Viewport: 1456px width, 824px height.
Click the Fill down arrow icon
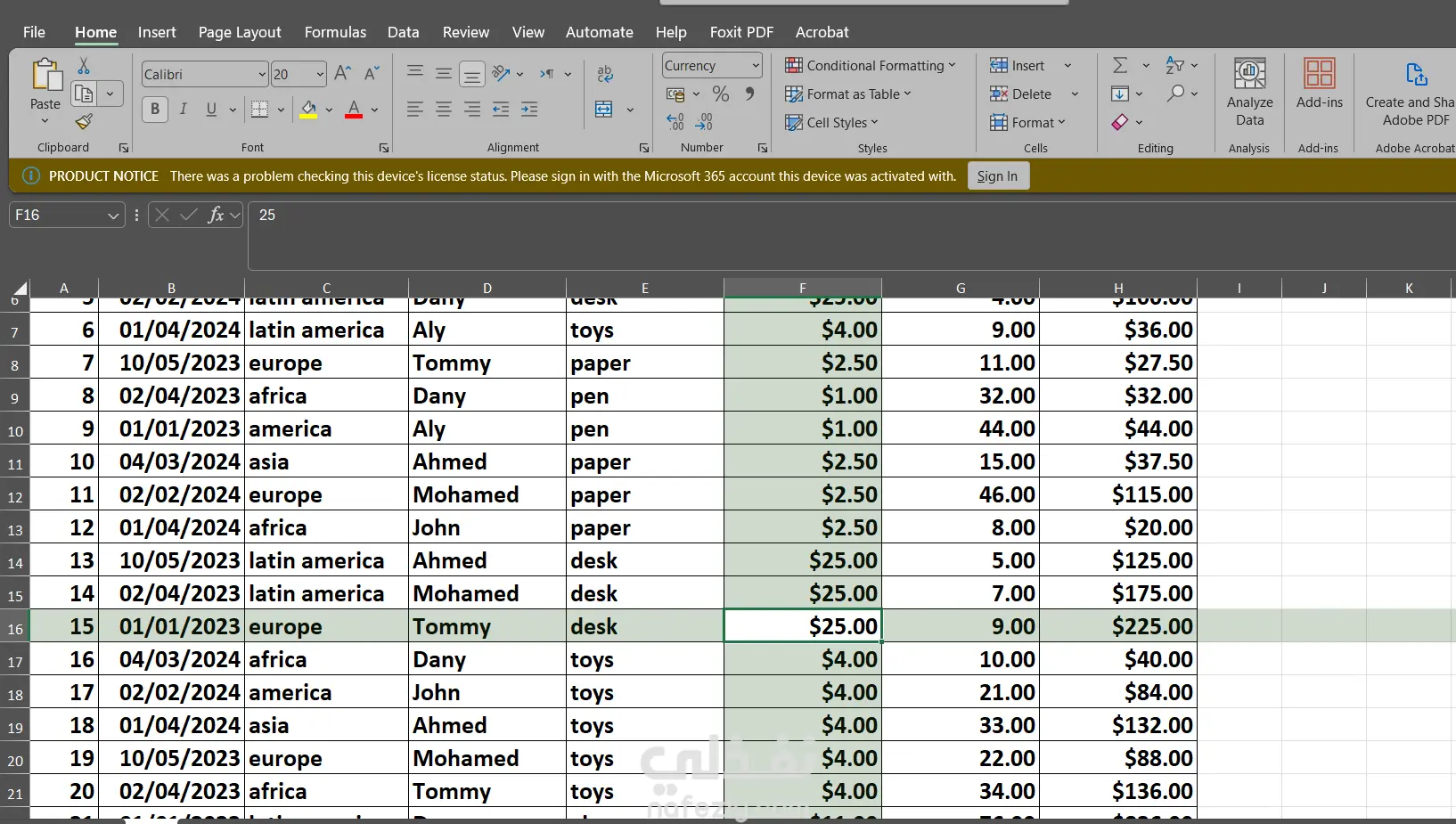[1120, 94]
